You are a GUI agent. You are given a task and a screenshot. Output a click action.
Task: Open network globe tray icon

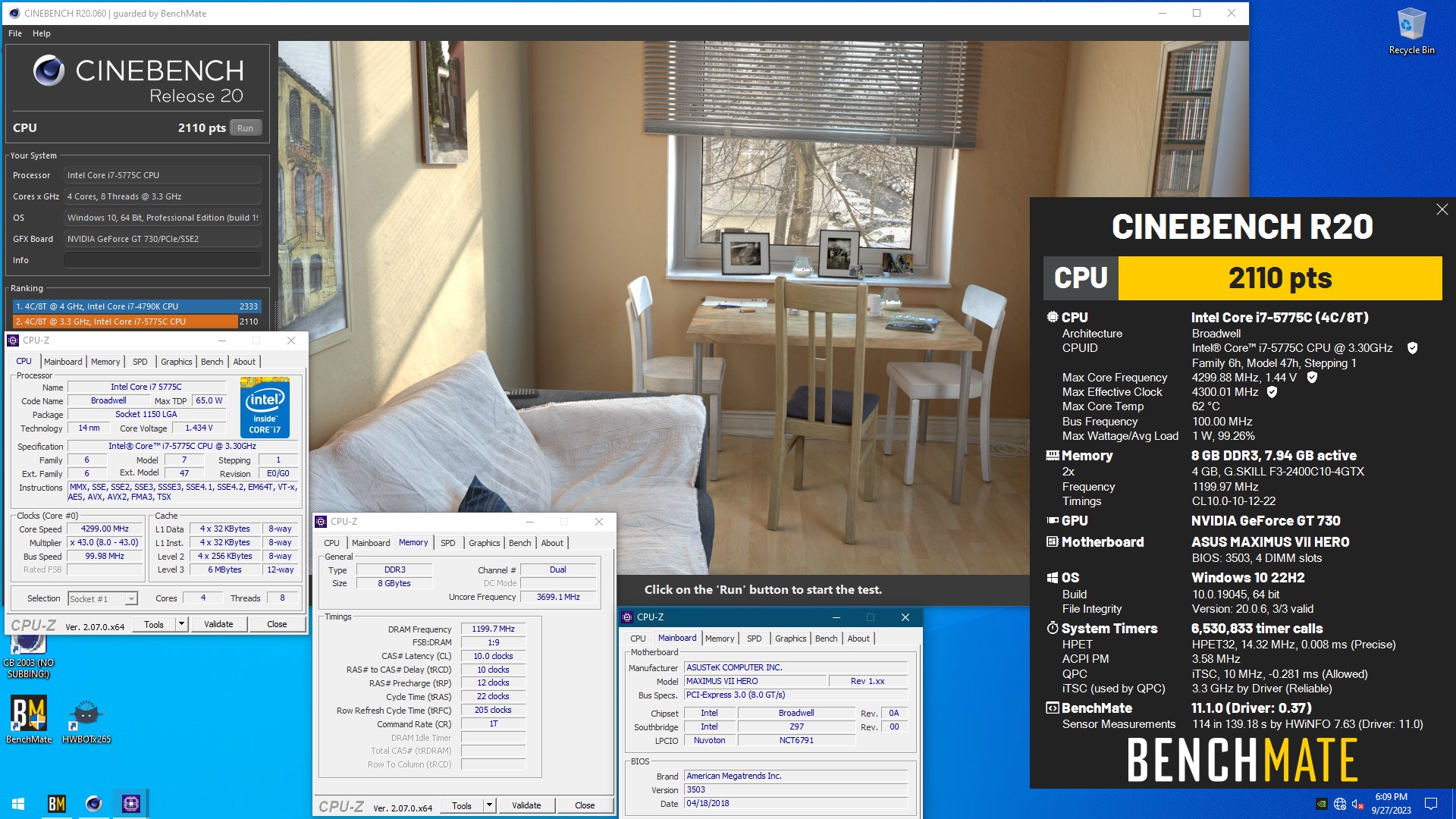pos(1340,804)
